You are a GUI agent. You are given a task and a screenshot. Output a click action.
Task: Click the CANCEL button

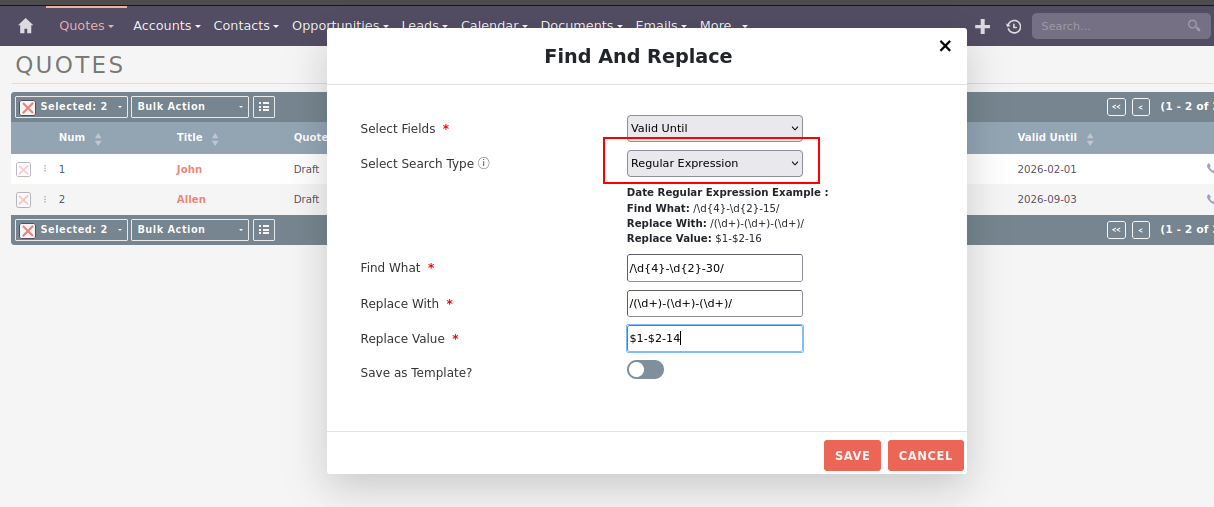(x=925, y=455)
